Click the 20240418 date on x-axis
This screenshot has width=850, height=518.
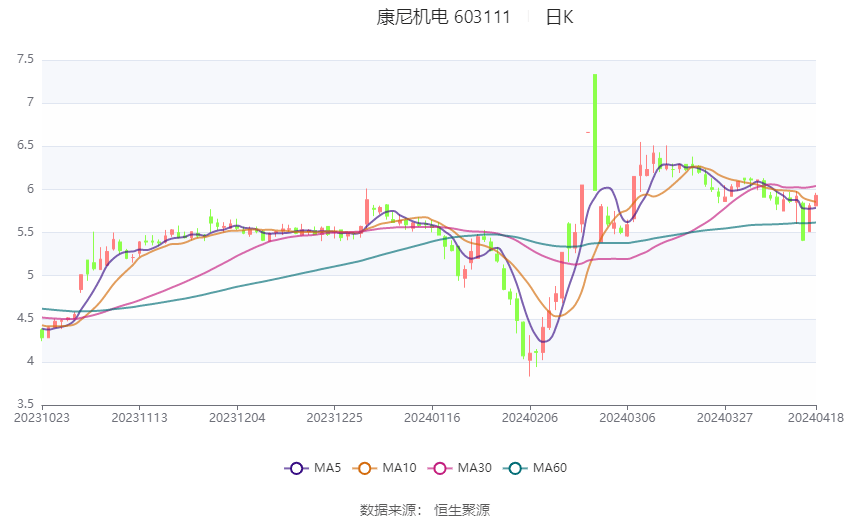(x=816, y=417)
